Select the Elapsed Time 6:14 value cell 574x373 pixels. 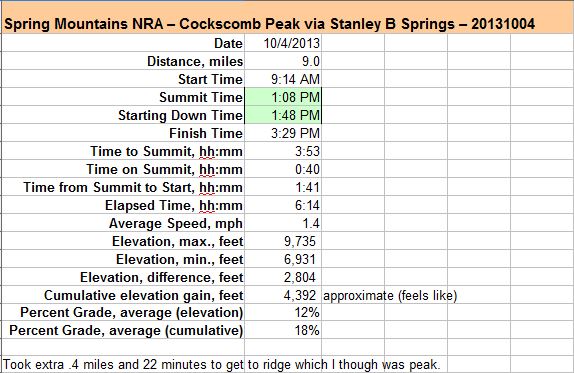(283, 205)
